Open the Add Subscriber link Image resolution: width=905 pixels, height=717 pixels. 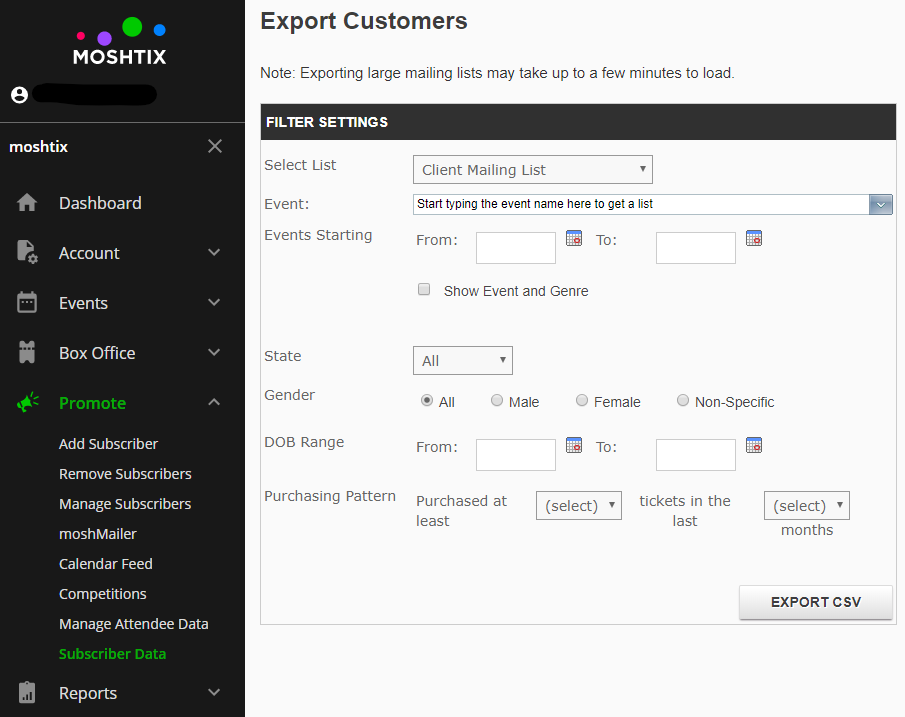(x=109, y=444)
